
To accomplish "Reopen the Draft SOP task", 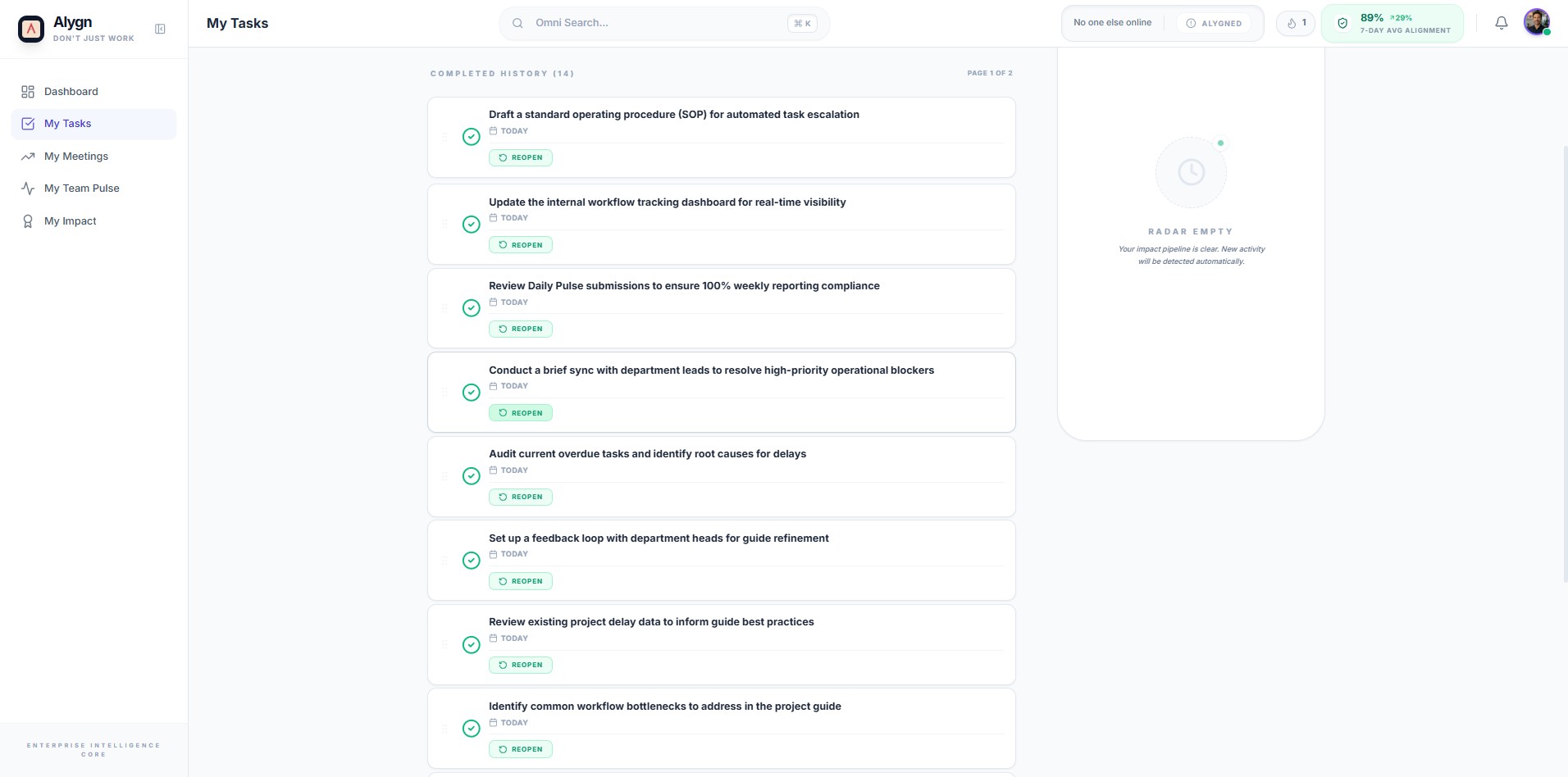I will tap(521, 157).
